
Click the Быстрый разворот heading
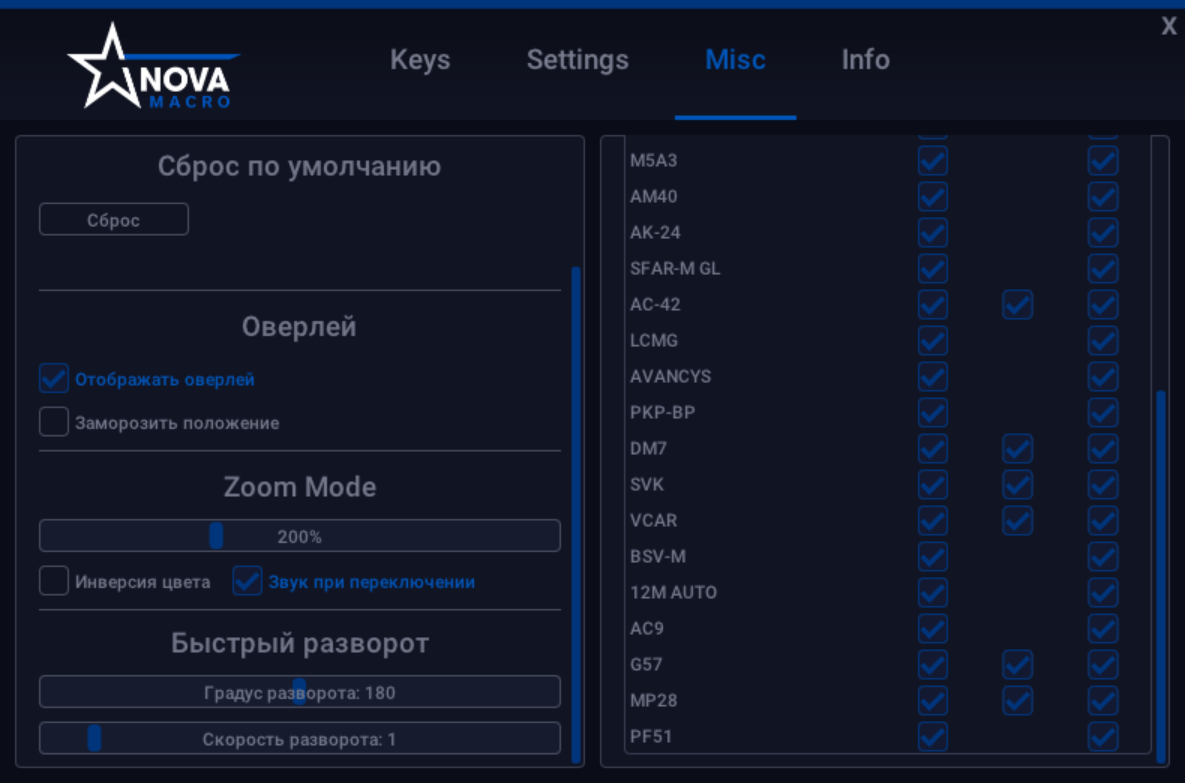(300, 643)
